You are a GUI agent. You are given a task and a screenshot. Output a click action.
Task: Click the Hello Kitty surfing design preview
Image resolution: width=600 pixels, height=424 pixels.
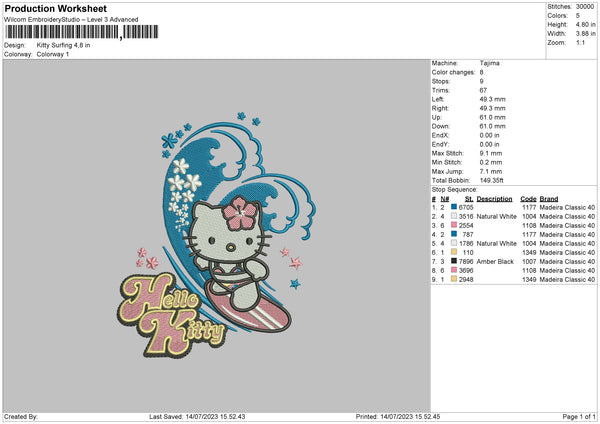click(217, 235)
